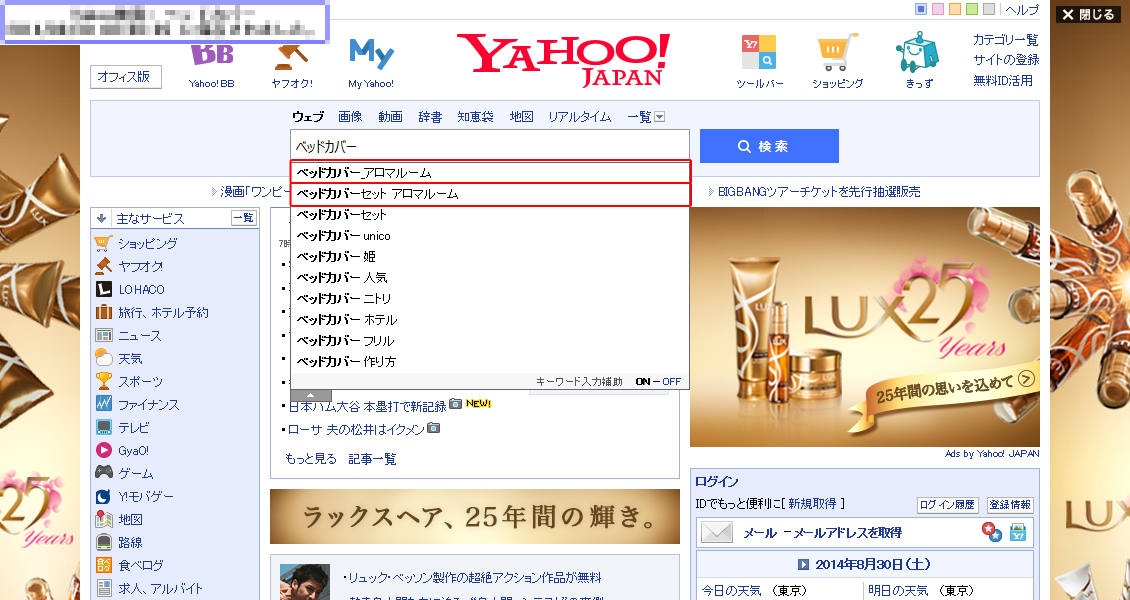Screen dimensions: 1130x600
Task: Click the テレビ icon in the sidebar
Action: 104,427
